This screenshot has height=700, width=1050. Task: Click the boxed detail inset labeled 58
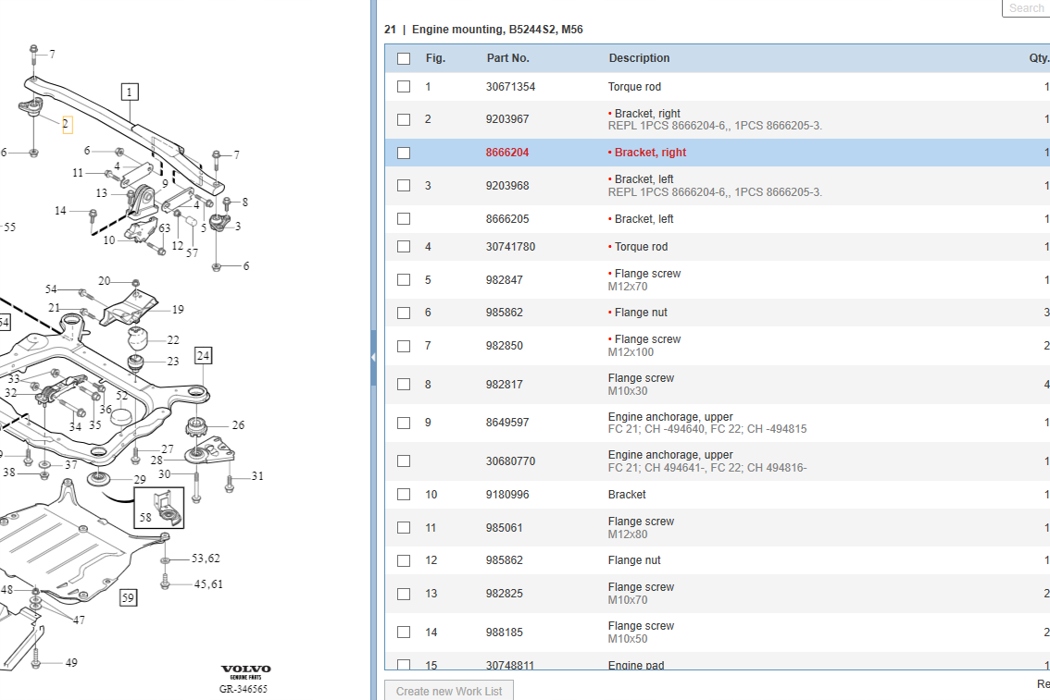click(159, 508)
